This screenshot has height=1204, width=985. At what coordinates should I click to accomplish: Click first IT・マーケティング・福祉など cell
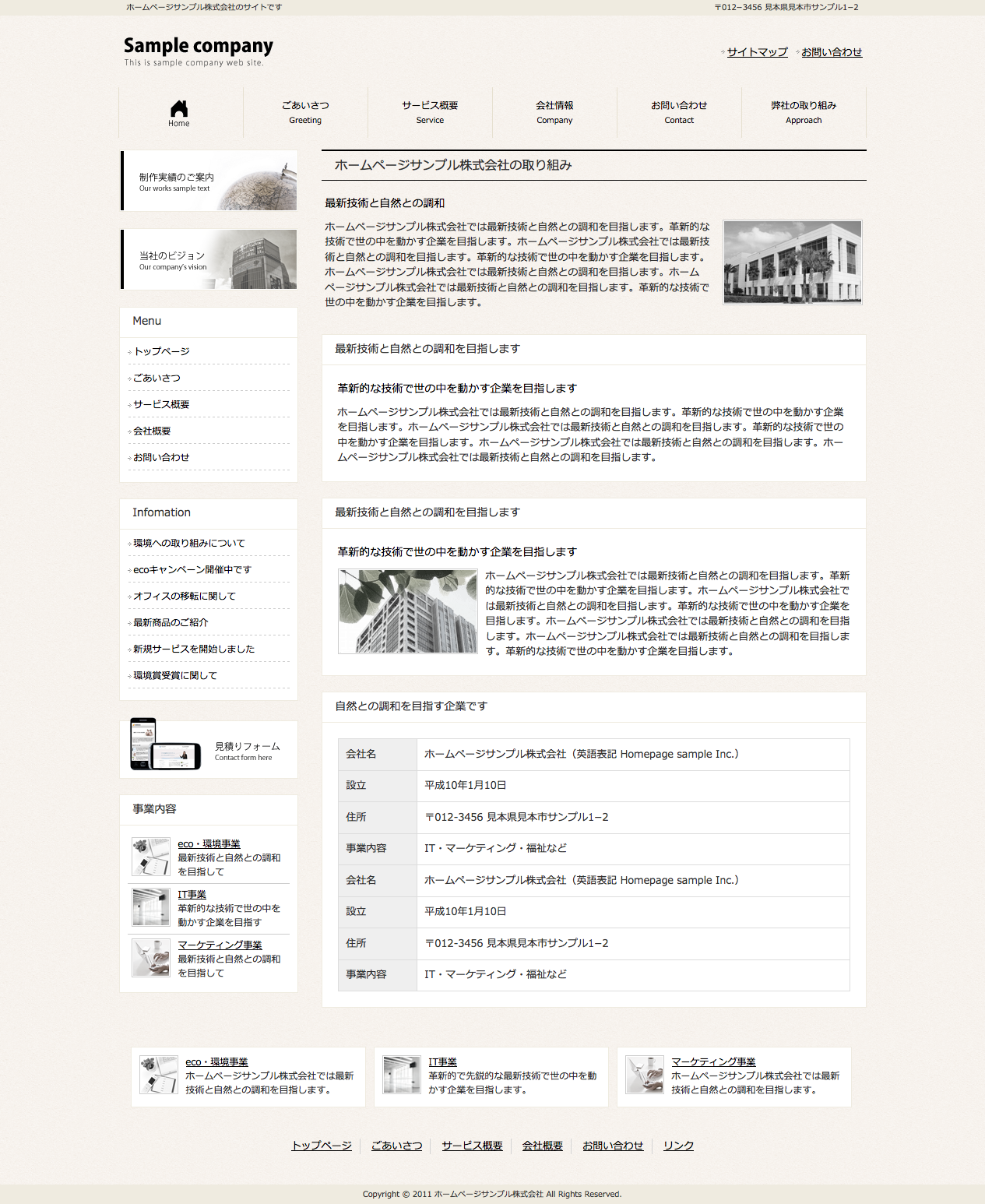(x=633, y=849)
